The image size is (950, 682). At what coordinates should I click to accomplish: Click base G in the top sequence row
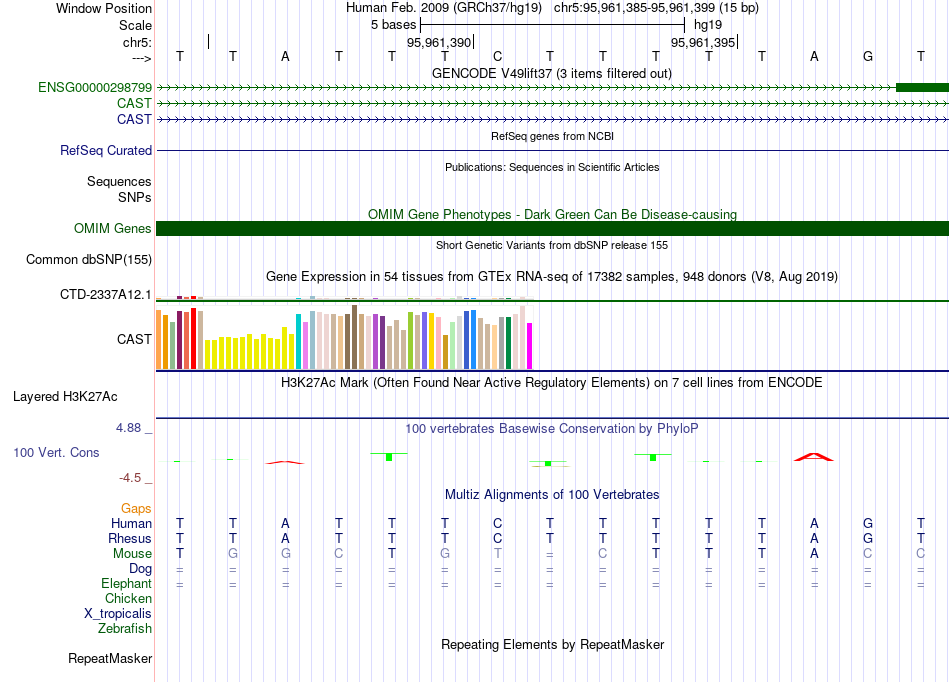(868, 56)
